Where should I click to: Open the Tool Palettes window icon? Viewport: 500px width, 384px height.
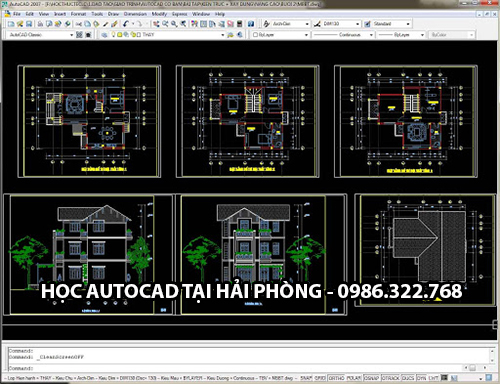(212, 24)
